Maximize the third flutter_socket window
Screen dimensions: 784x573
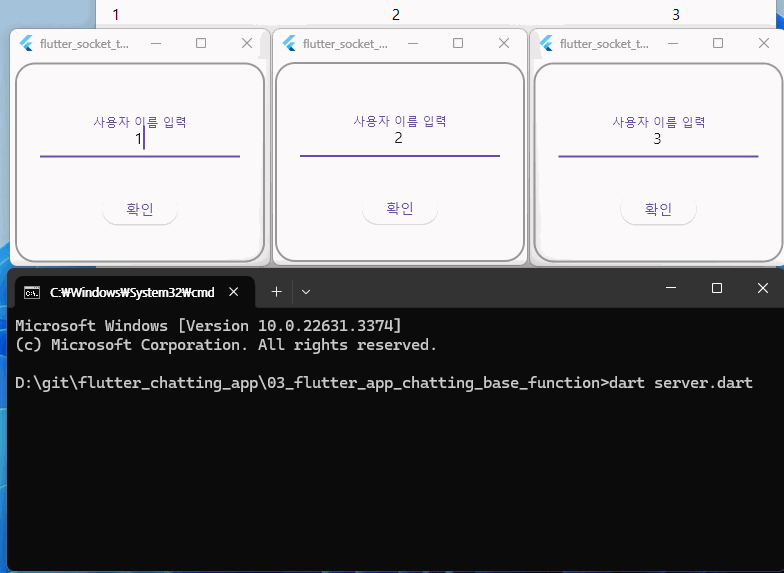[x=718, y=44]
